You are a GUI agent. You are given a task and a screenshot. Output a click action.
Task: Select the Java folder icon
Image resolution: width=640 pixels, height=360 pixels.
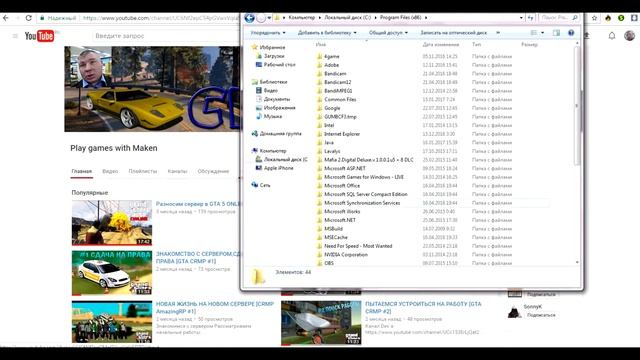click(x=320, y=142)
